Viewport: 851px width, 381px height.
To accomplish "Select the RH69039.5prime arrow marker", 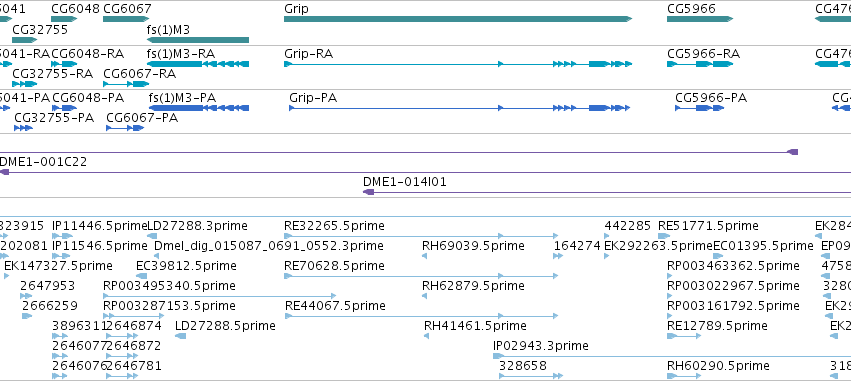I will [424, 256].
